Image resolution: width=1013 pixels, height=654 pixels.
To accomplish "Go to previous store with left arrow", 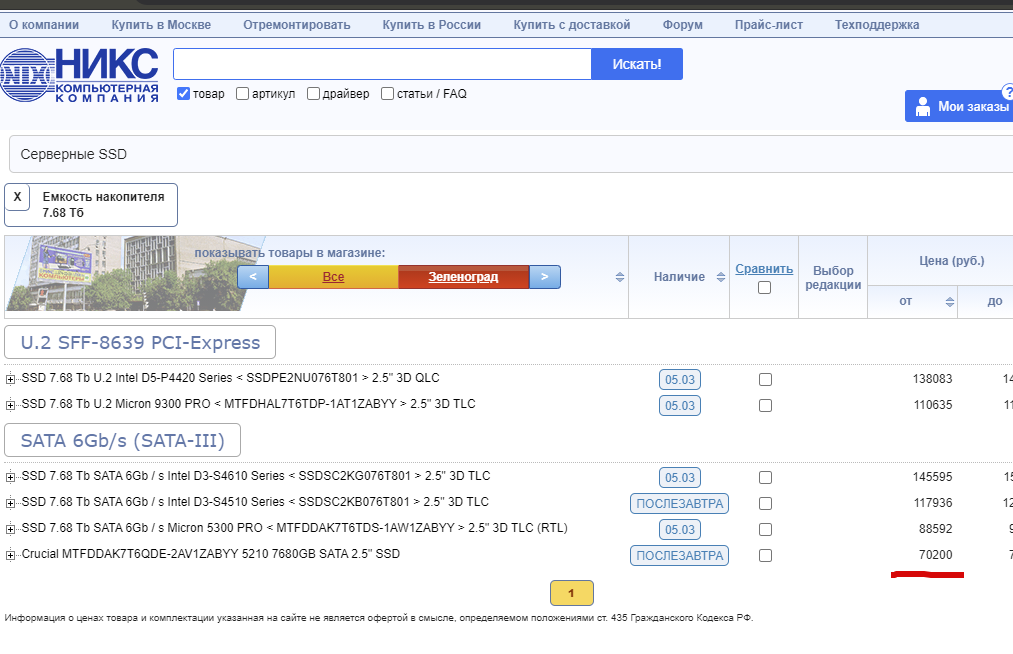I will click(253, 277).
